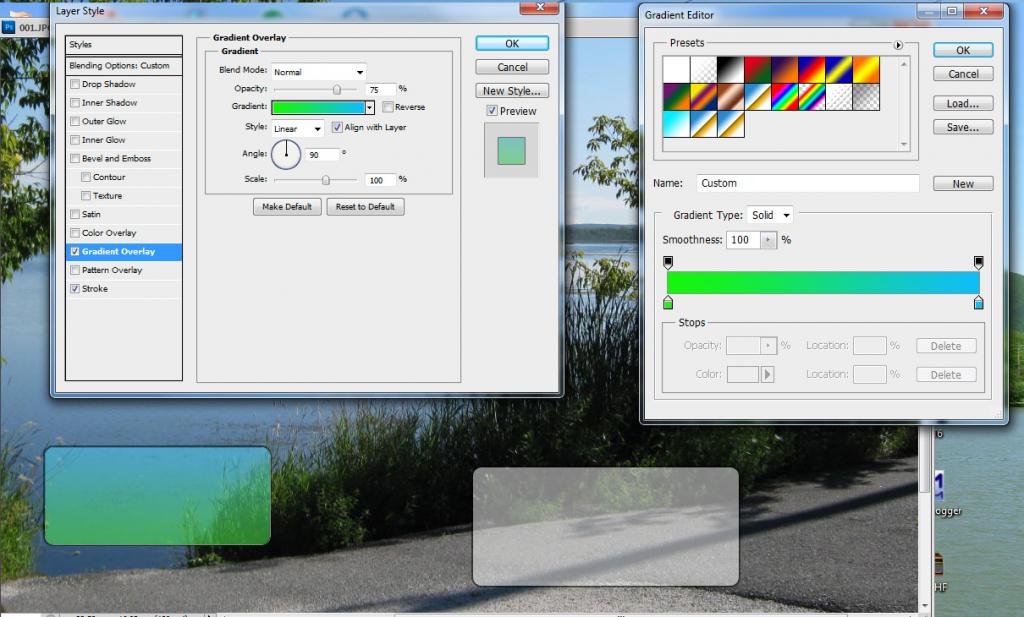Uncheck Align with Layer
Viewport: 1024px width, 617px height.
click(x=337, y=127)
